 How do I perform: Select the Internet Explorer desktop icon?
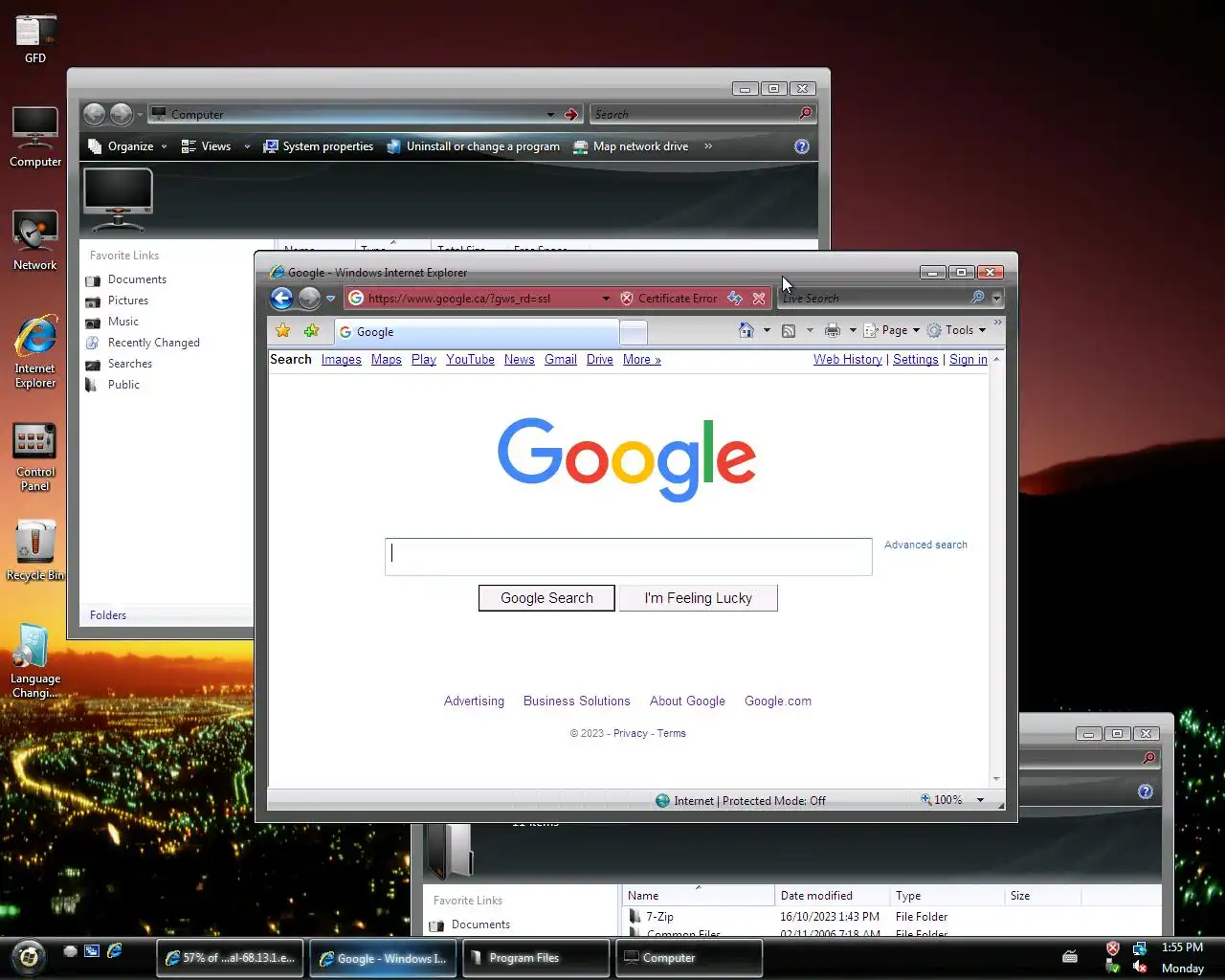tap(35, 351)
